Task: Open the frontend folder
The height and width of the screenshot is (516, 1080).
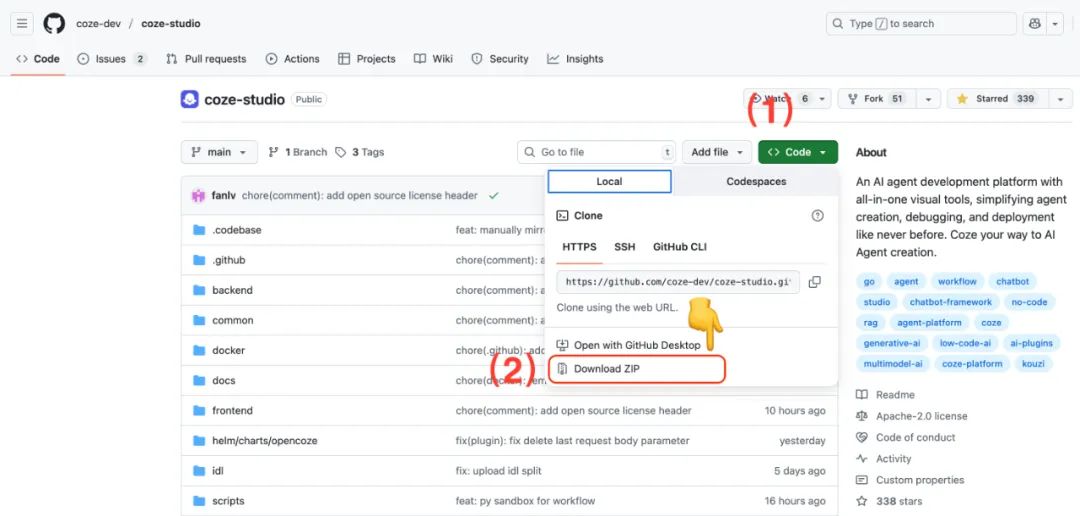Action: 232,411
